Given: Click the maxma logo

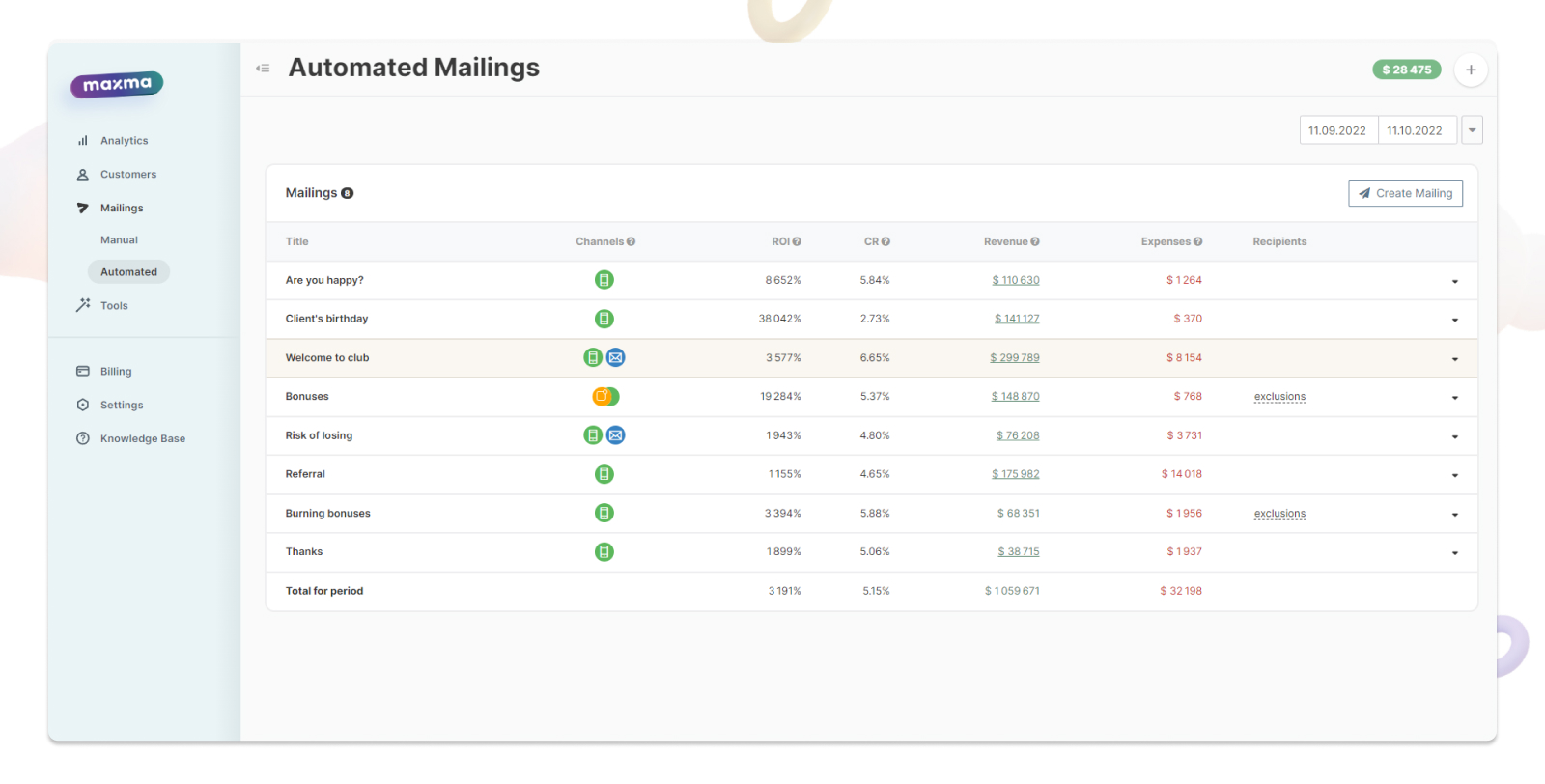Looking at the screenshot, I should (x=117, y=85).
